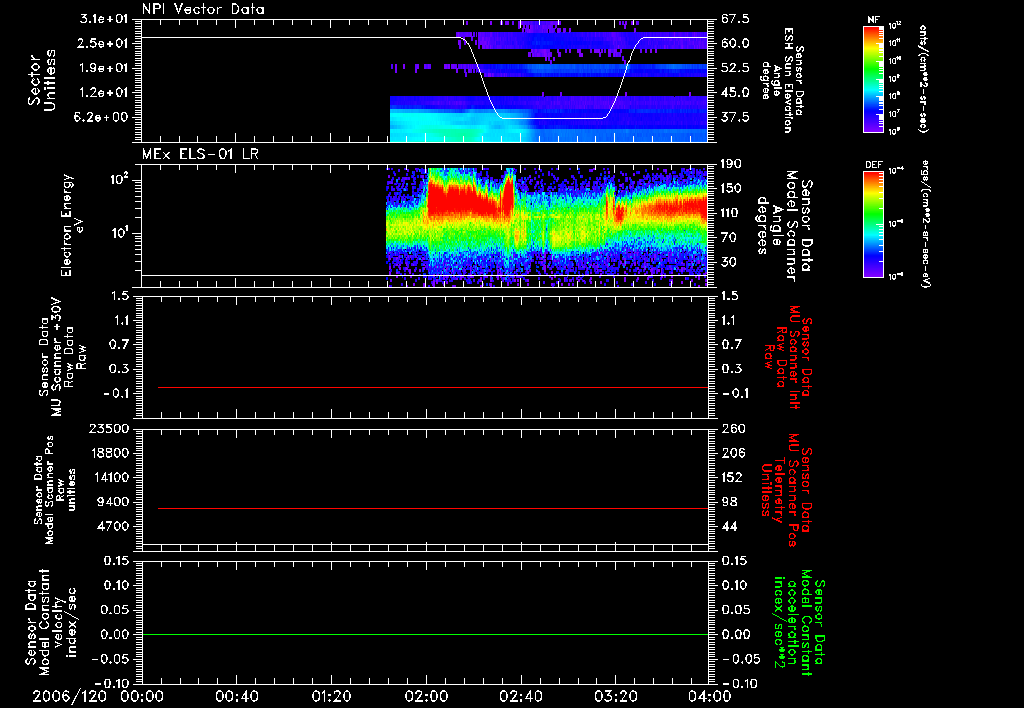Click the "37.5" sun elevation tick label
This screenshot has width=1024, height=708.
tap(735, 118)
